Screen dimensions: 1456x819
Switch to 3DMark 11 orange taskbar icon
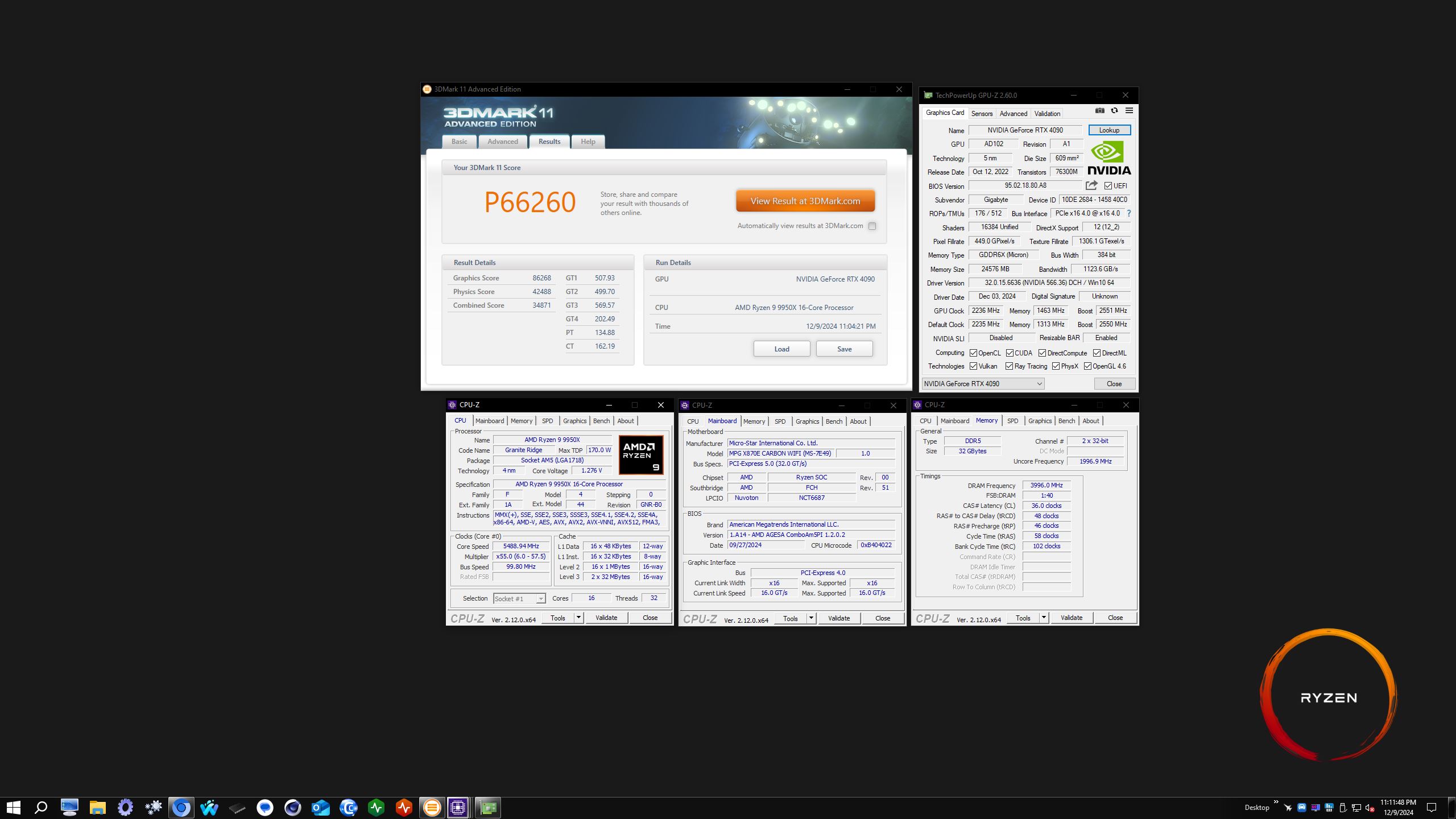click(432, 807)
